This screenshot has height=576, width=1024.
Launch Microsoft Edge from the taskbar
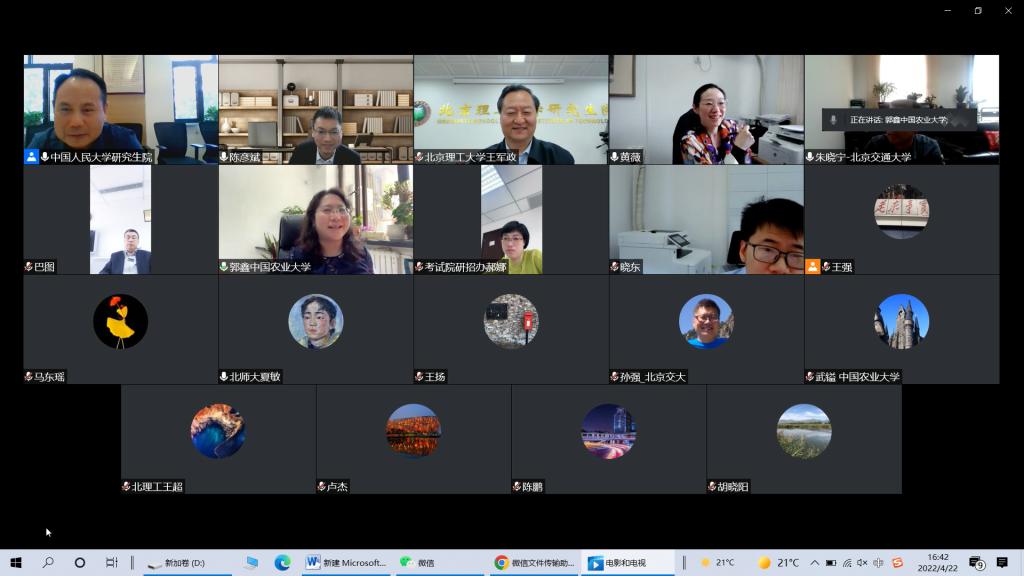(x=283, y=563)
